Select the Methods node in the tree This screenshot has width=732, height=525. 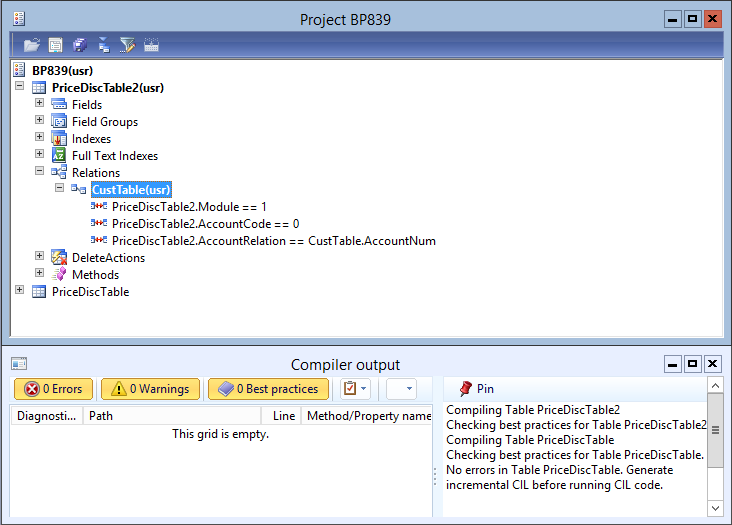(x=95, y=274)
